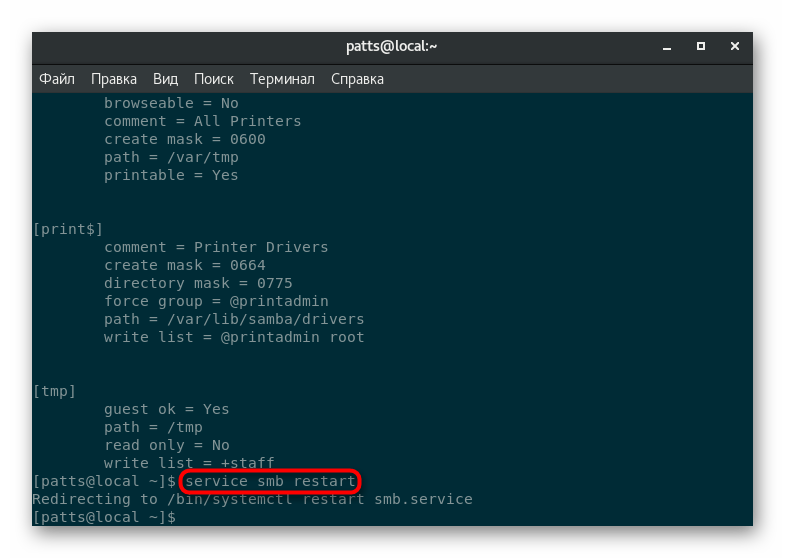Viewport: 785px width, 558px height.
Task: Open the Файл menu
Action: (x=57, y=79)
